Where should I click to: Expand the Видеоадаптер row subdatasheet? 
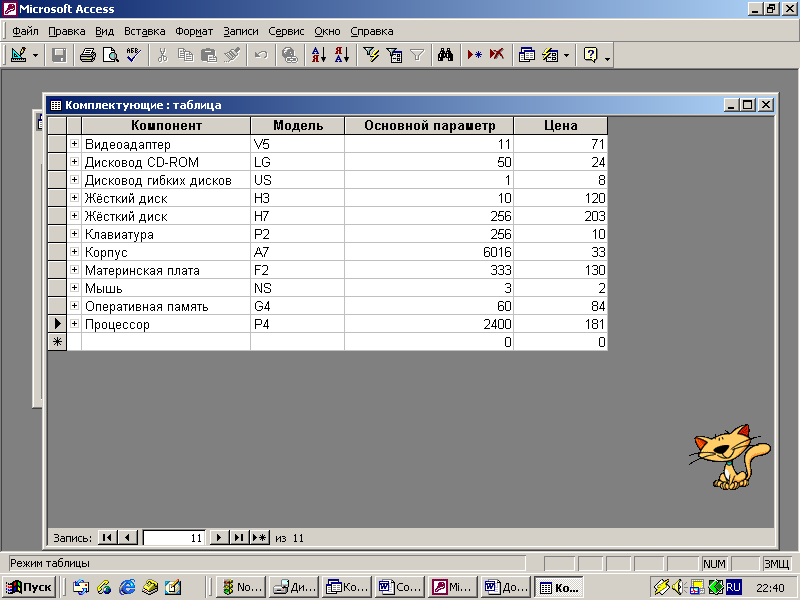click(x=74, y=144)
